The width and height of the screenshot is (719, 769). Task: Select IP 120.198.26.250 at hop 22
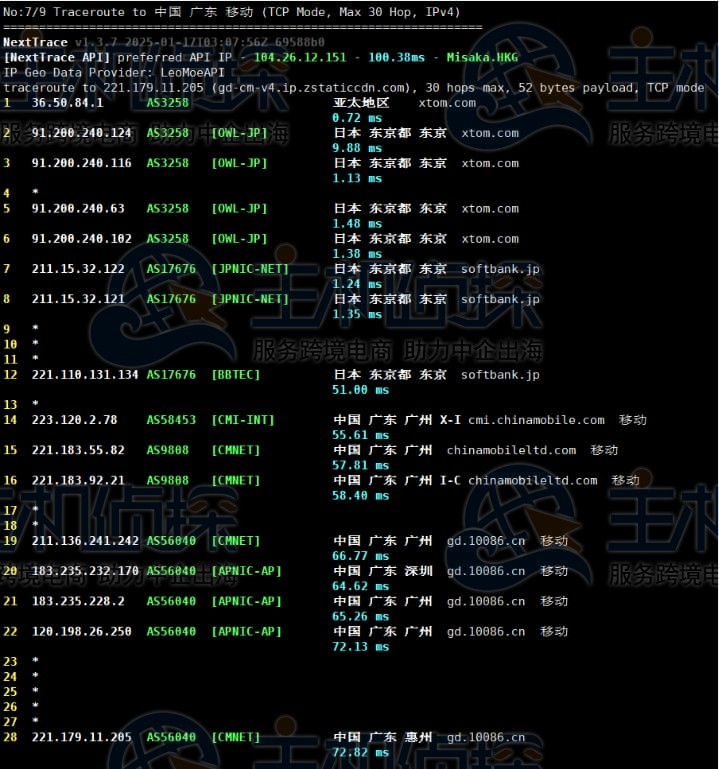pos(81,632)
